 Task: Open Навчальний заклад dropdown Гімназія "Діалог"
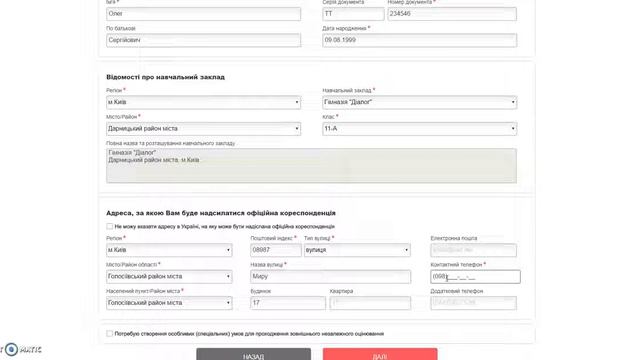point(420,102)
